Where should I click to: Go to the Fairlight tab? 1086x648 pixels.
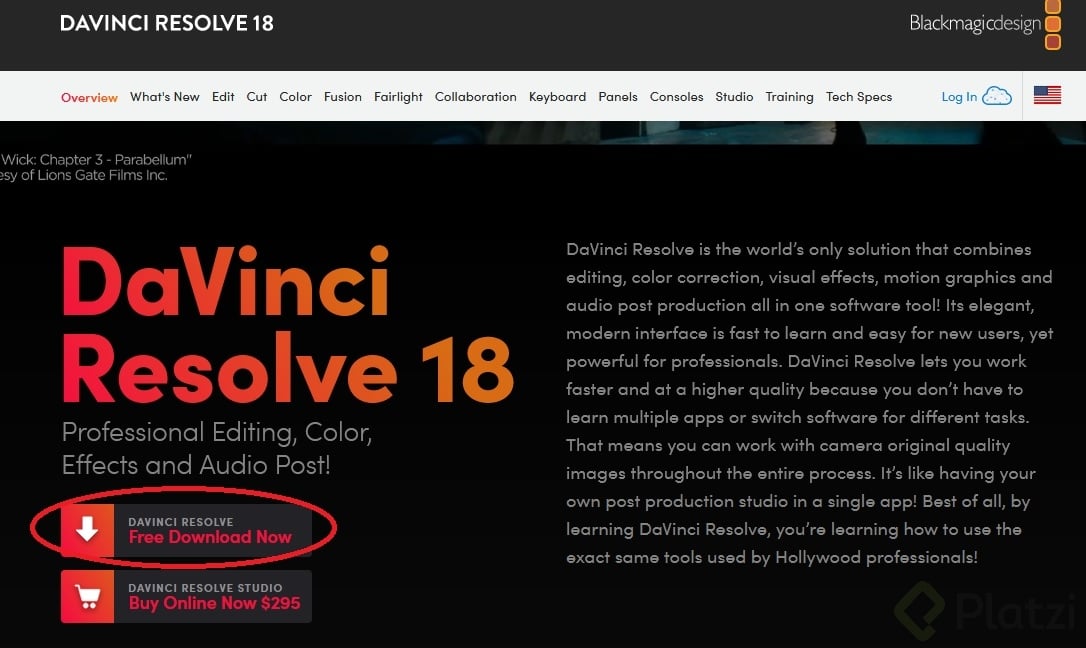398,97
